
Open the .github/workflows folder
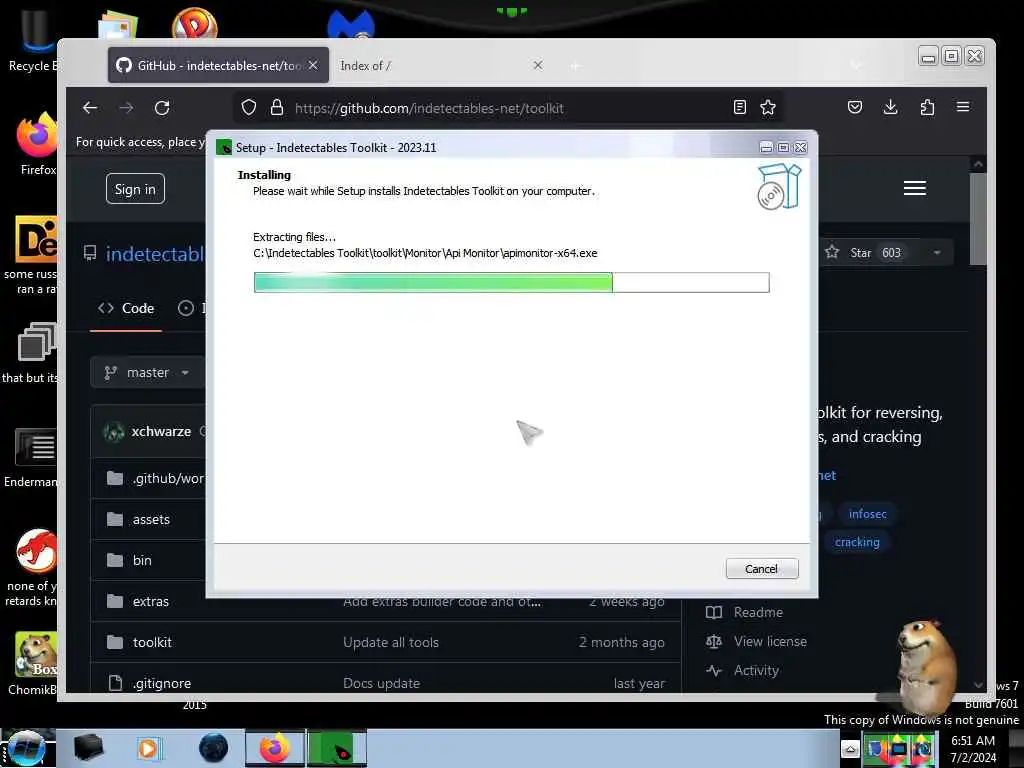point(168,479)
